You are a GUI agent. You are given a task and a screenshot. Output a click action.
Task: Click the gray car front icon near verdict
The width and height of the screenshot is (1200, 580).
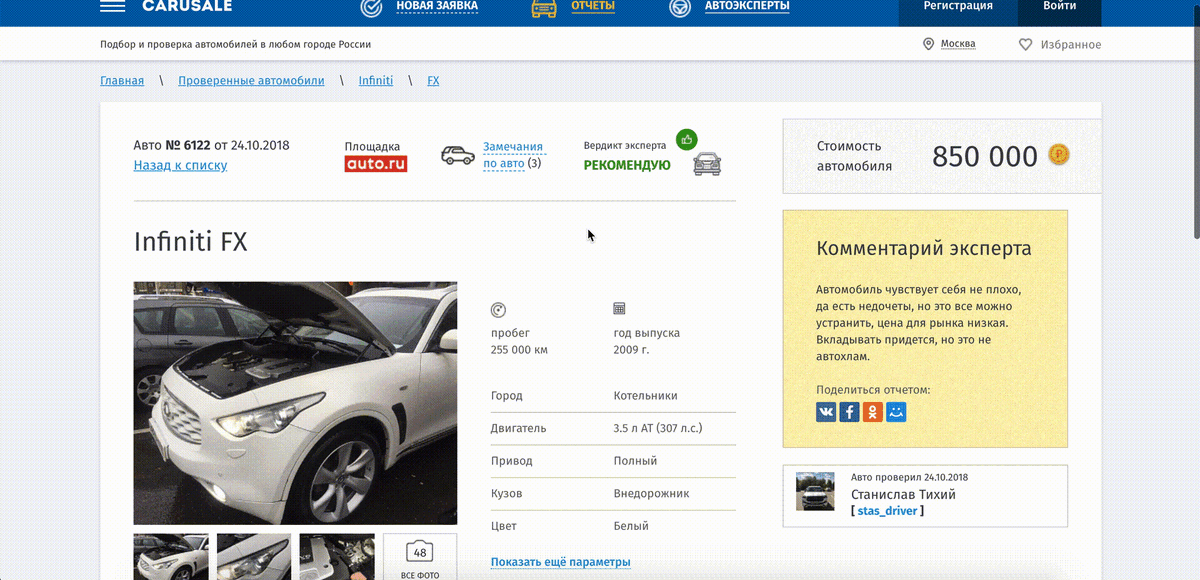[x=707, y=164]
